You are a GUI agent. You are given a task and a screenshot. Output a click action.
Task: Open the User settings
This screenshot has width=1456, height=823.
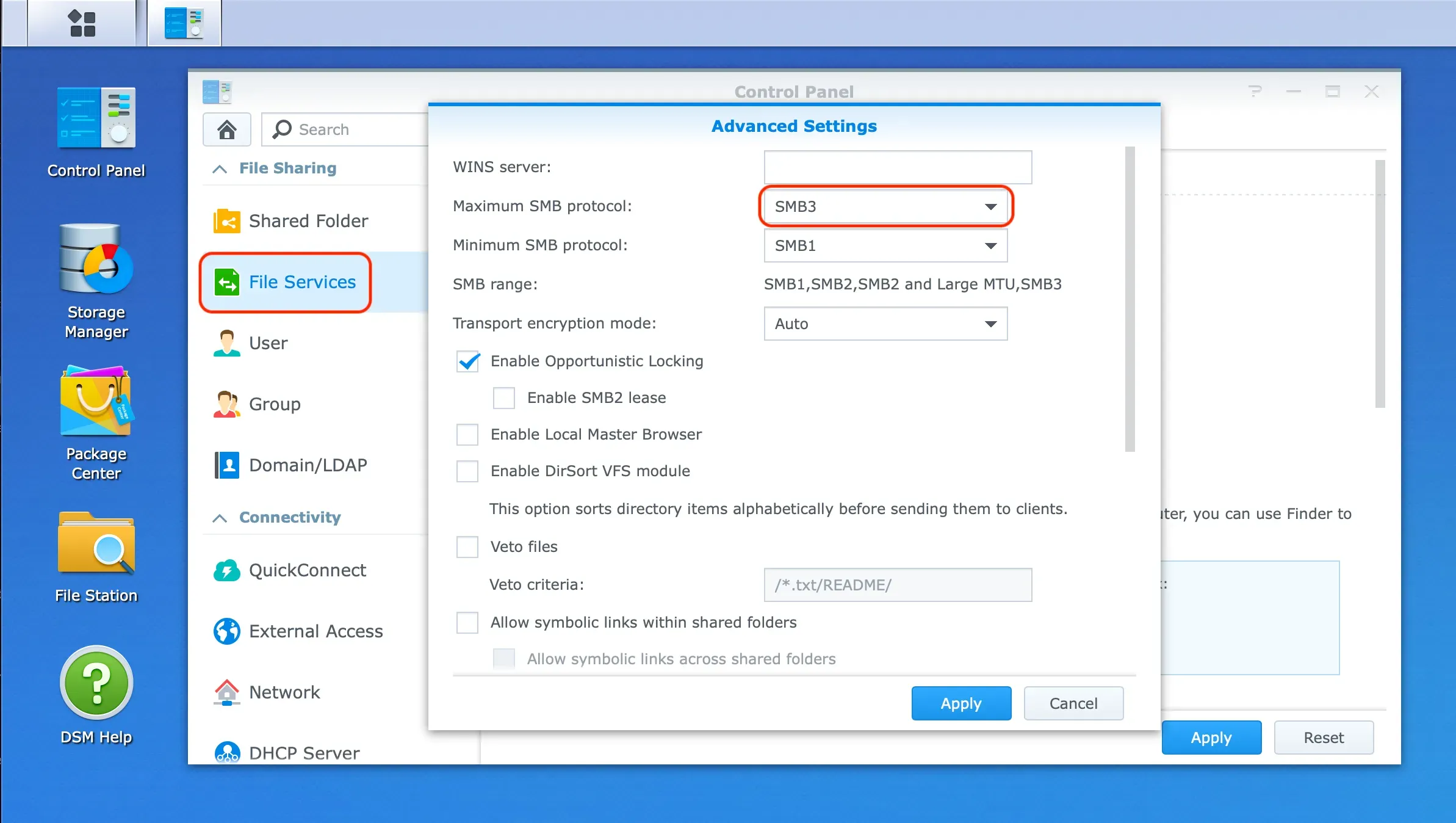coord(268,343)
